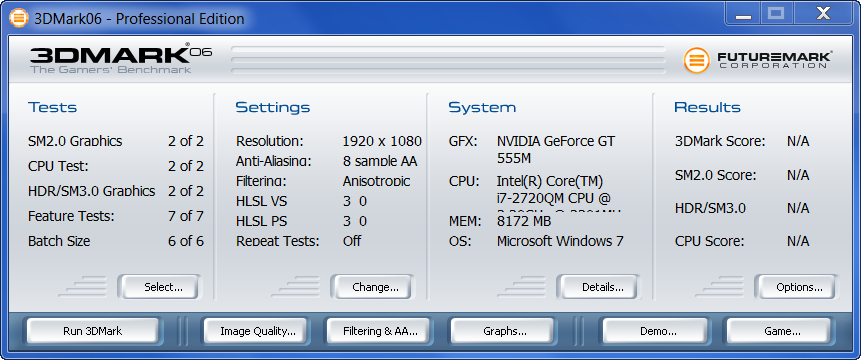Select the Feature Tests: label
861x360 pixels.
[71, 216]
